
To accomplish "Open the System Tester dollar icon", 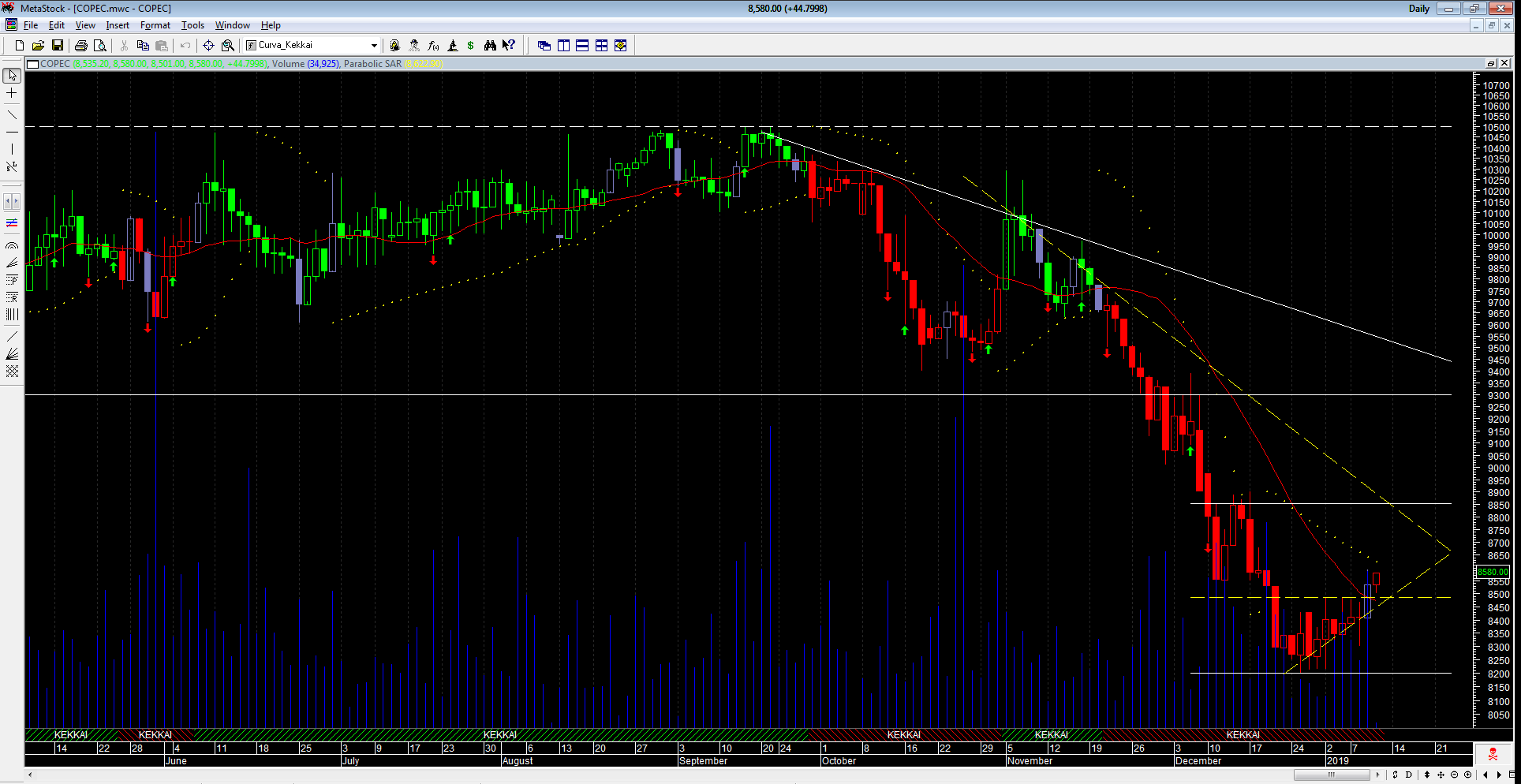I will (x=471, y=46).
